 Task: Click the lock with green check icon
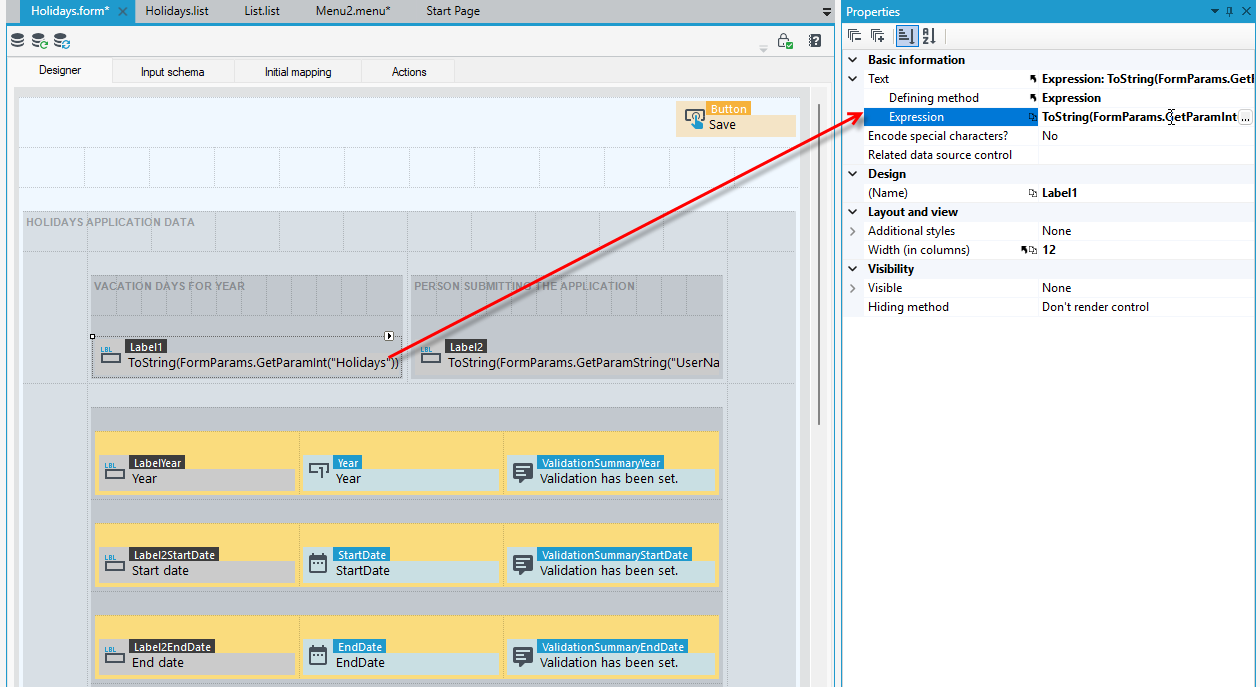(x=785, y=42)
